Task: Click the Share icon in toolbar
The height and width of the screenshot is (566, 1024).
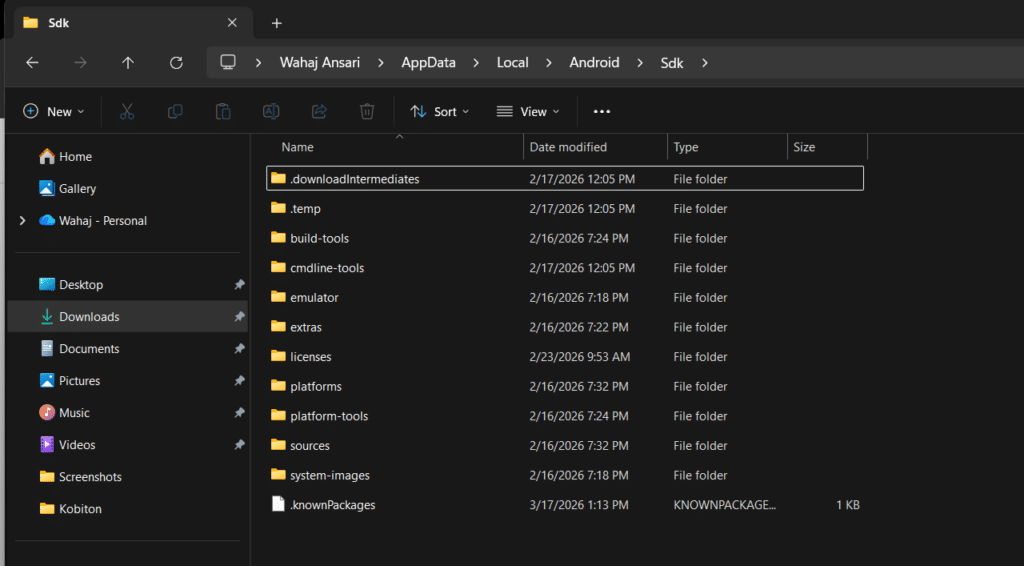Action: [319, 112]
